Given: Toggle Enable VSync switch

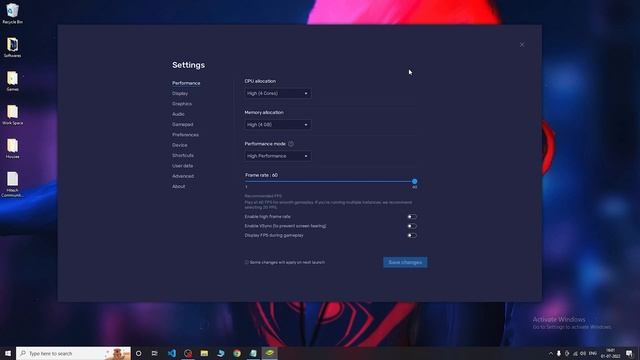Looking at the screenshot, I should (x=412, y=226).
